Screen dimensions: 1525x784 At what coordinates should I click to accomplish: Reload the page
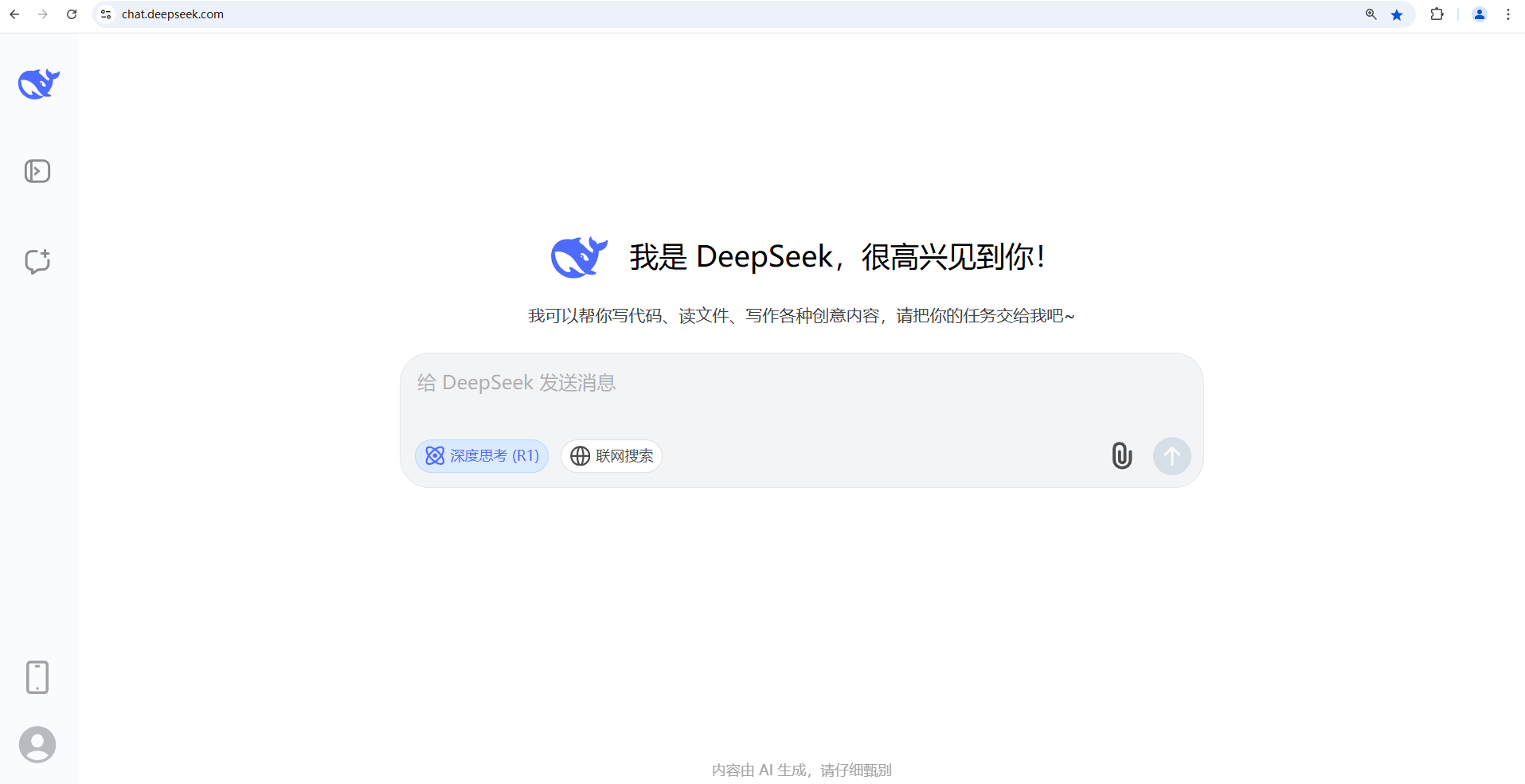(72, 14)
